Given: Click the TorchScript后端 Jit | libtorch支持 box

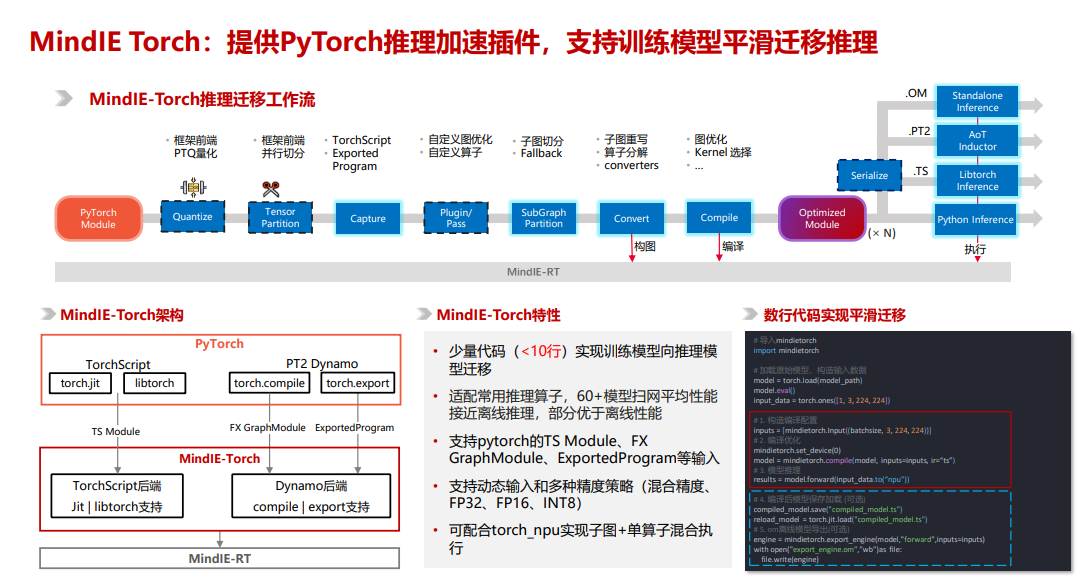Looking at the screenshot, I should [117, 496].
